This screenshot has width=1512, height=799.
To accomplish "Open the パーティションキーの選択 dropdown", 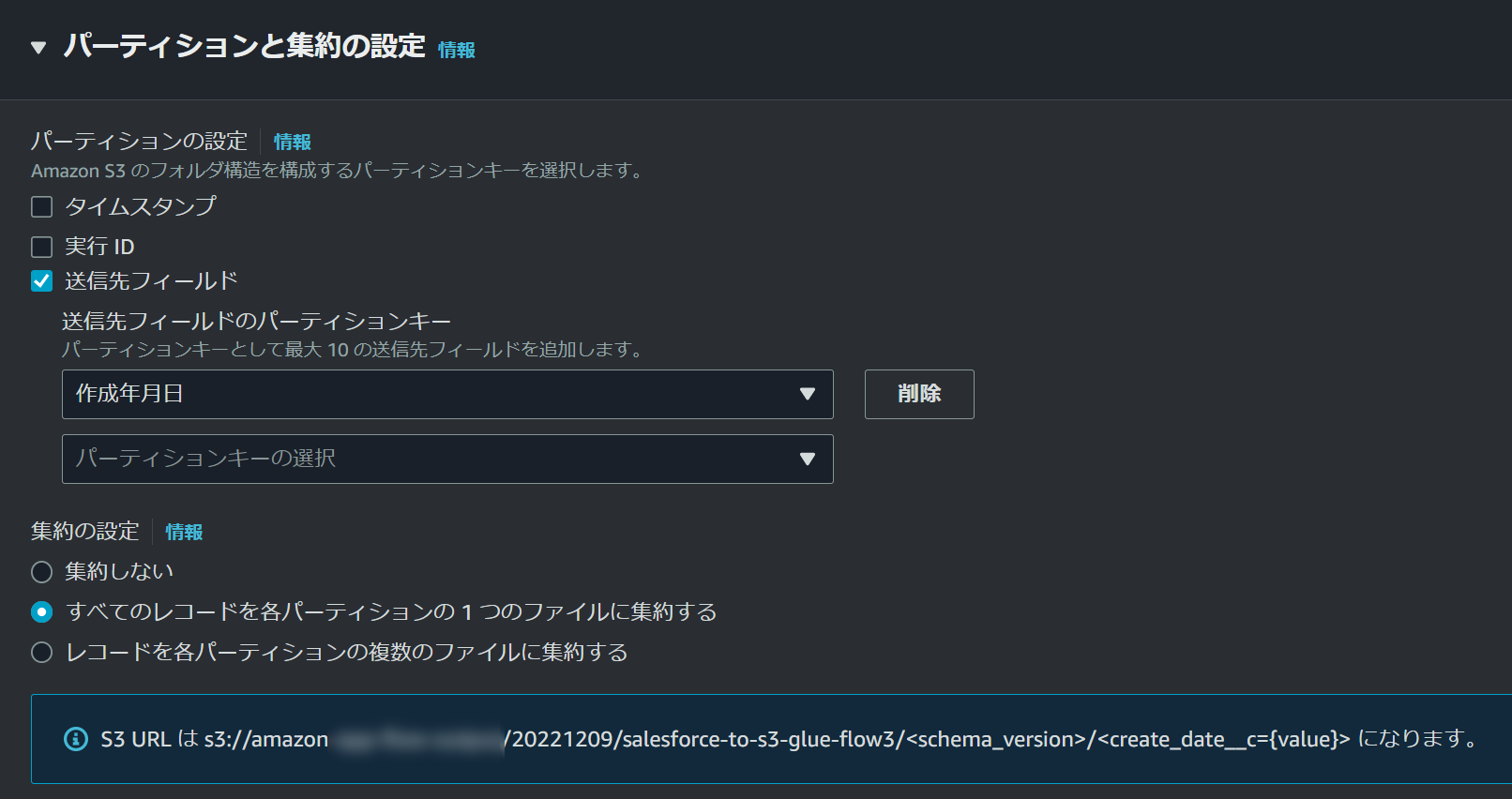I will tap(447, 459).
